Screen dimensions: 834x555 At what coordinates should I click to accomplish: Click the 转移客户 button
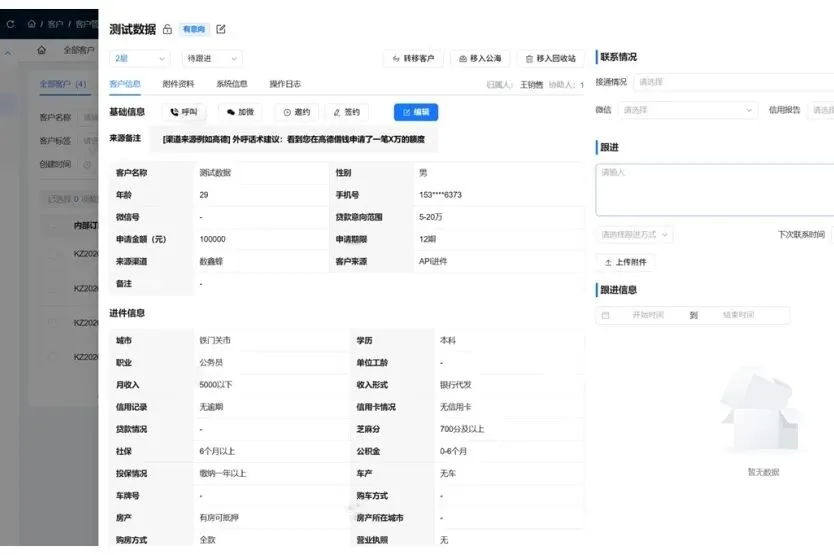[x=413, y=58]
